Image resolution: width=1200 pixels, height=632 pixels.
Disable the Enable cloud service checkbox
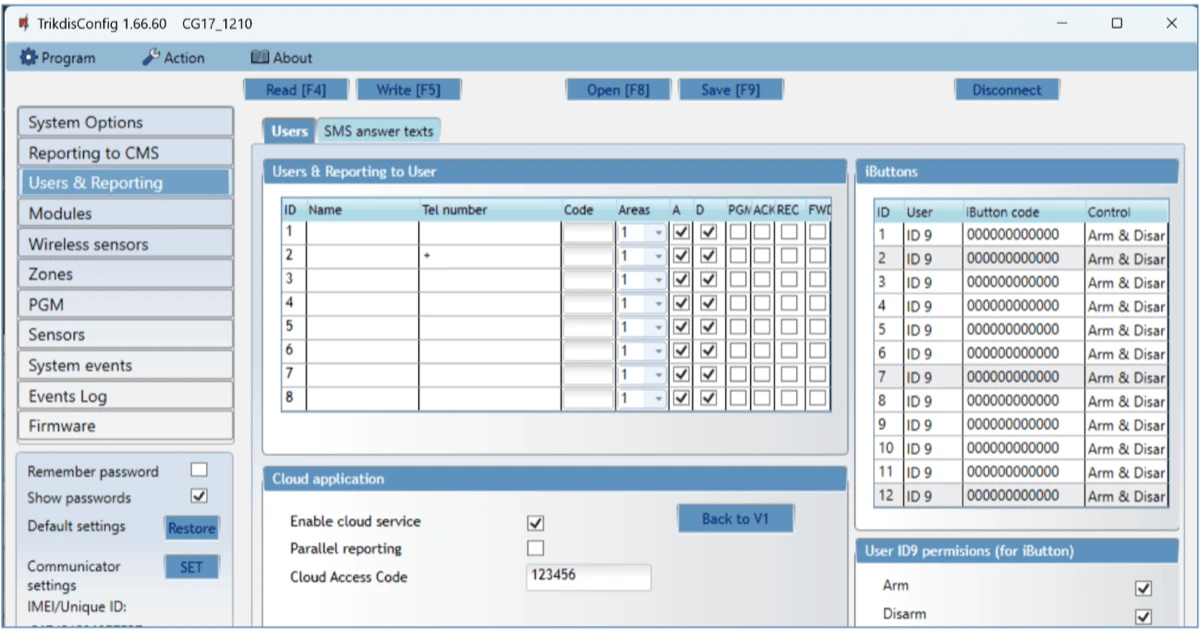pyautogui.click(x=536, y=522)
